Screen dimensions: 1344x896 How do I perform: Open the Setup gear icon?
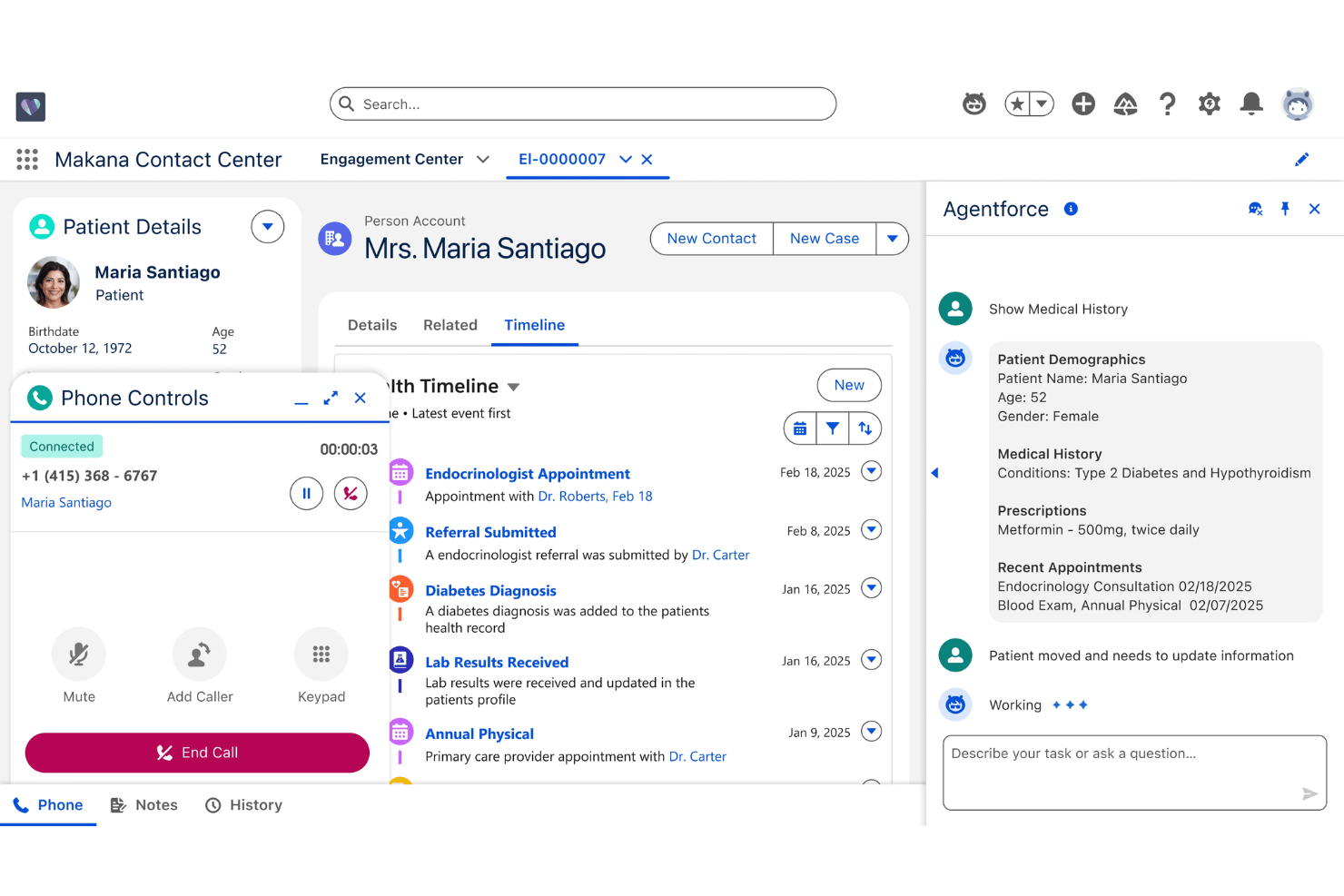tap(1210, 104)
